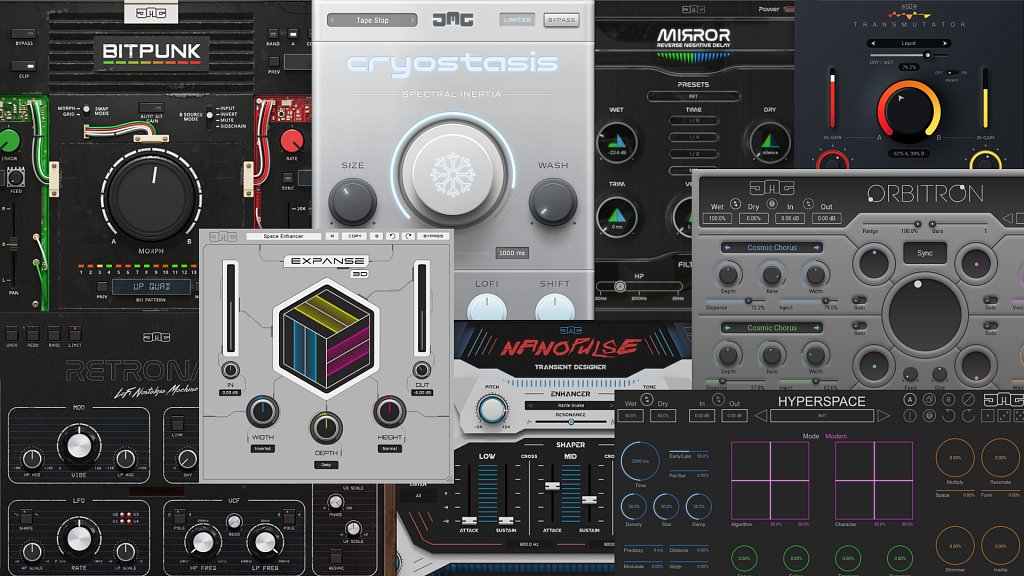The width and height of the screenshot is (1024, 576).
Task: Click the undo arrow in the Expanse toolbar
Action: (392, 236)
